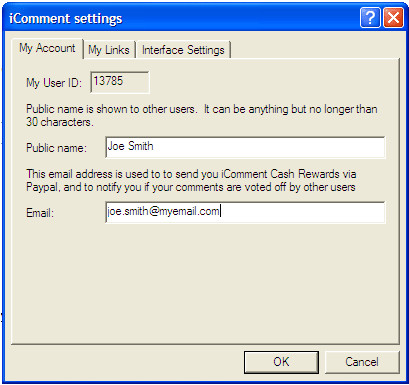Click the 30 characters public name hint text

(x=202, y=115)
